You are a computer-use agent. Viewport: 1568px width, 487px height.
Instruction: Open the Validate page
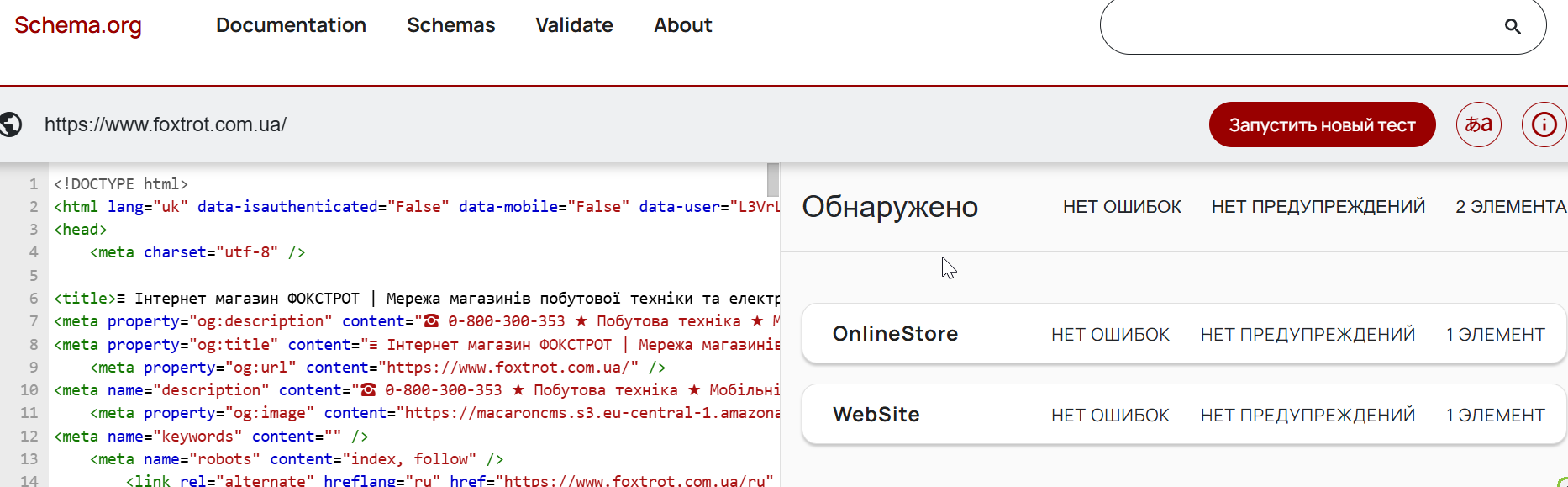[x=575, y=25]
